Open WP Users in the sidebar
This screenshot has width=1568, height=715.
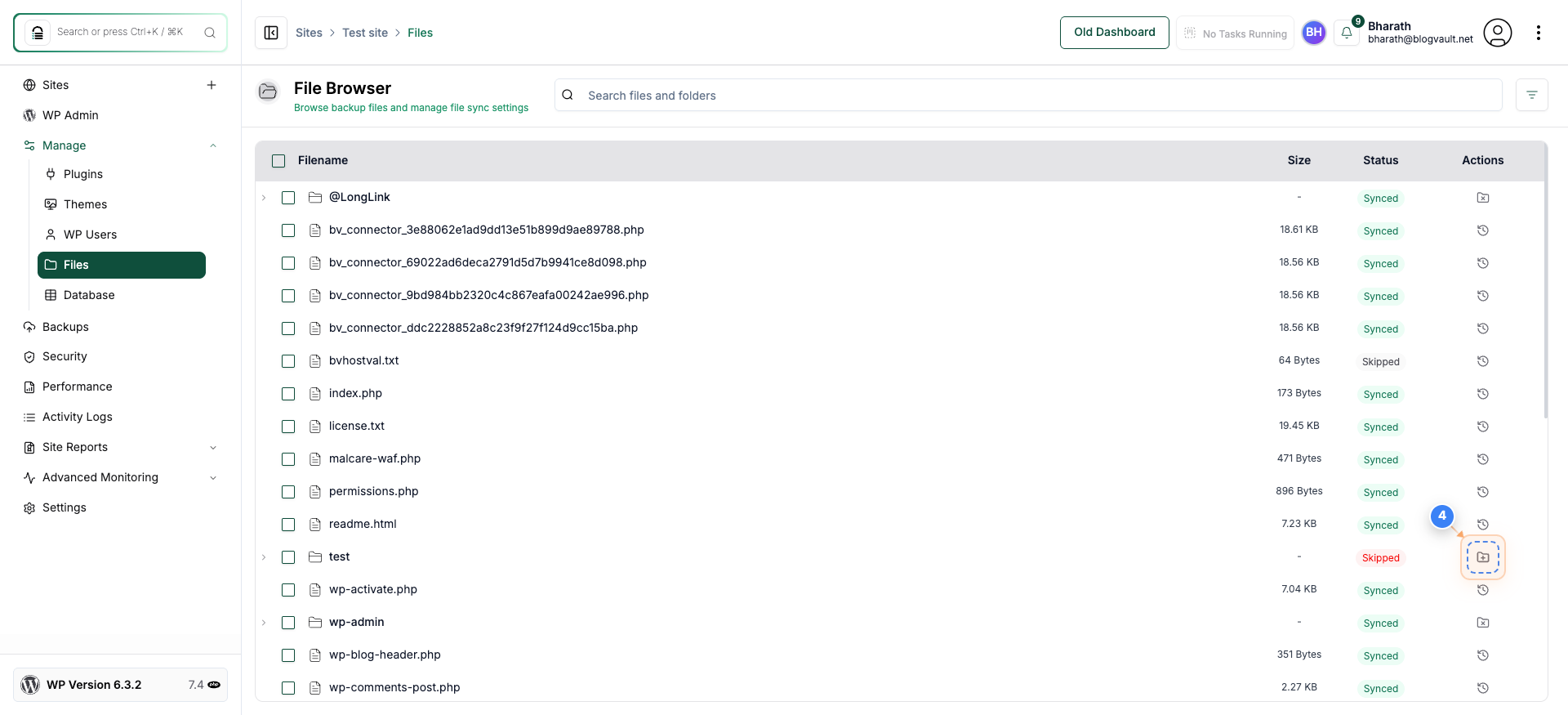[x=122, y=235]
